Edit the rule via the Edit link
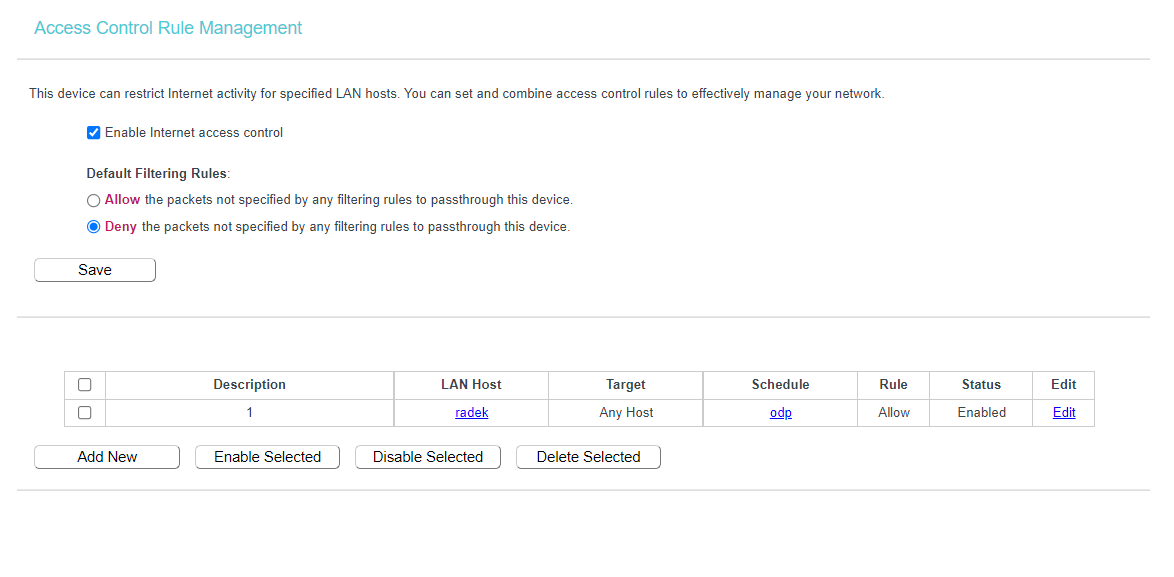Viewport: 1174px width, 577px height. pos(1064,413)
